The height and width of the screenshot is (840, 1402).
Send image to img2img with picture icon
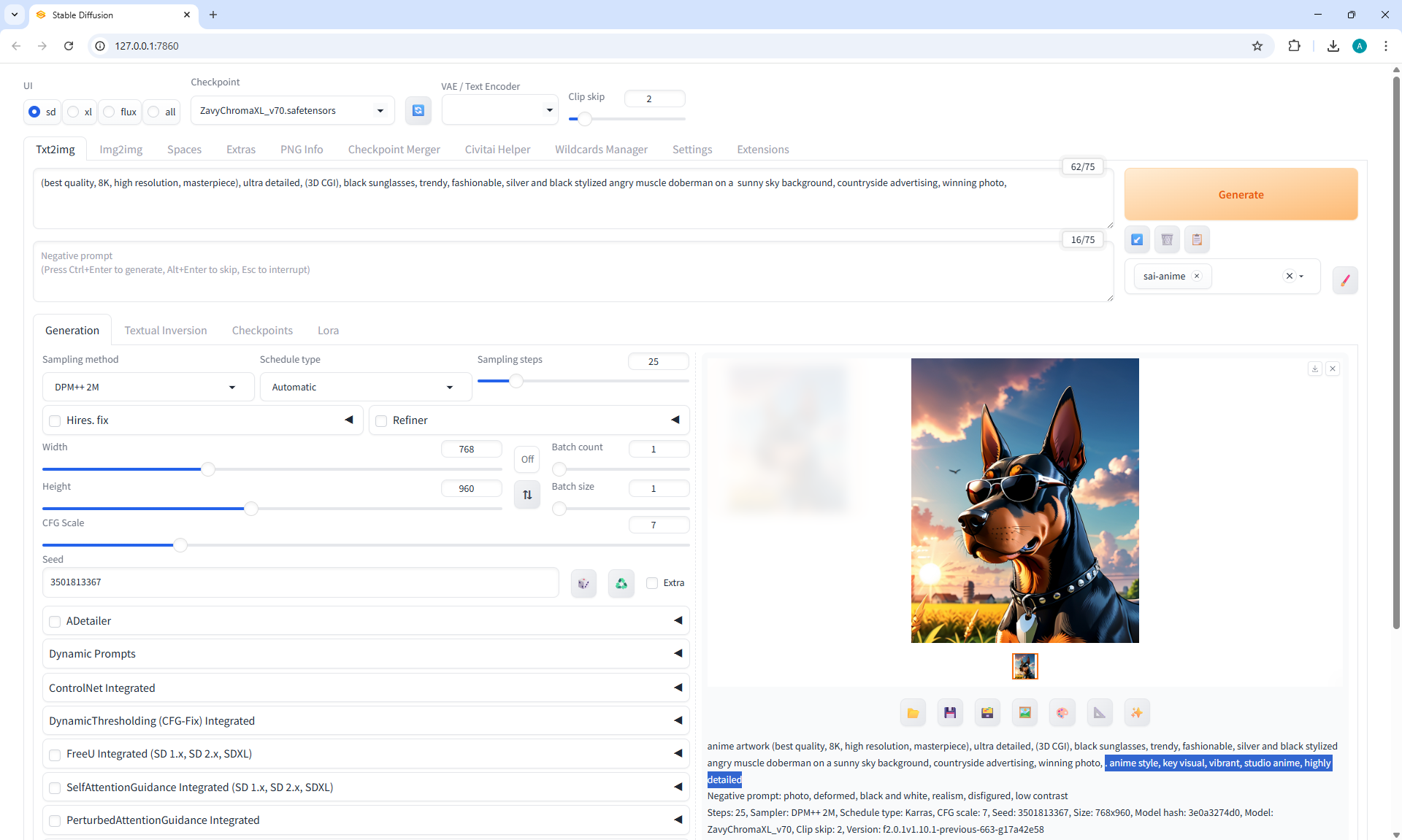pyautogui.click(x=1024, y=713)
